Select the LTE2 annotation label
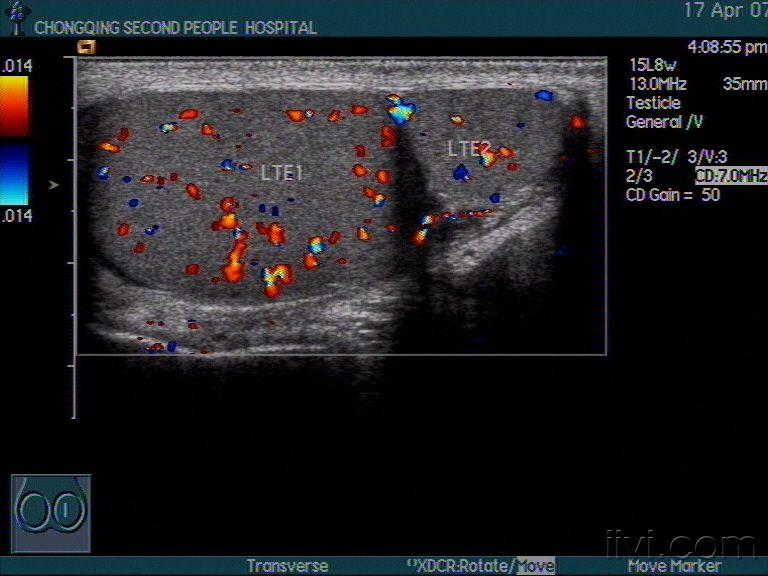This screenshot has width=768, height=576. tap(467, 149)
